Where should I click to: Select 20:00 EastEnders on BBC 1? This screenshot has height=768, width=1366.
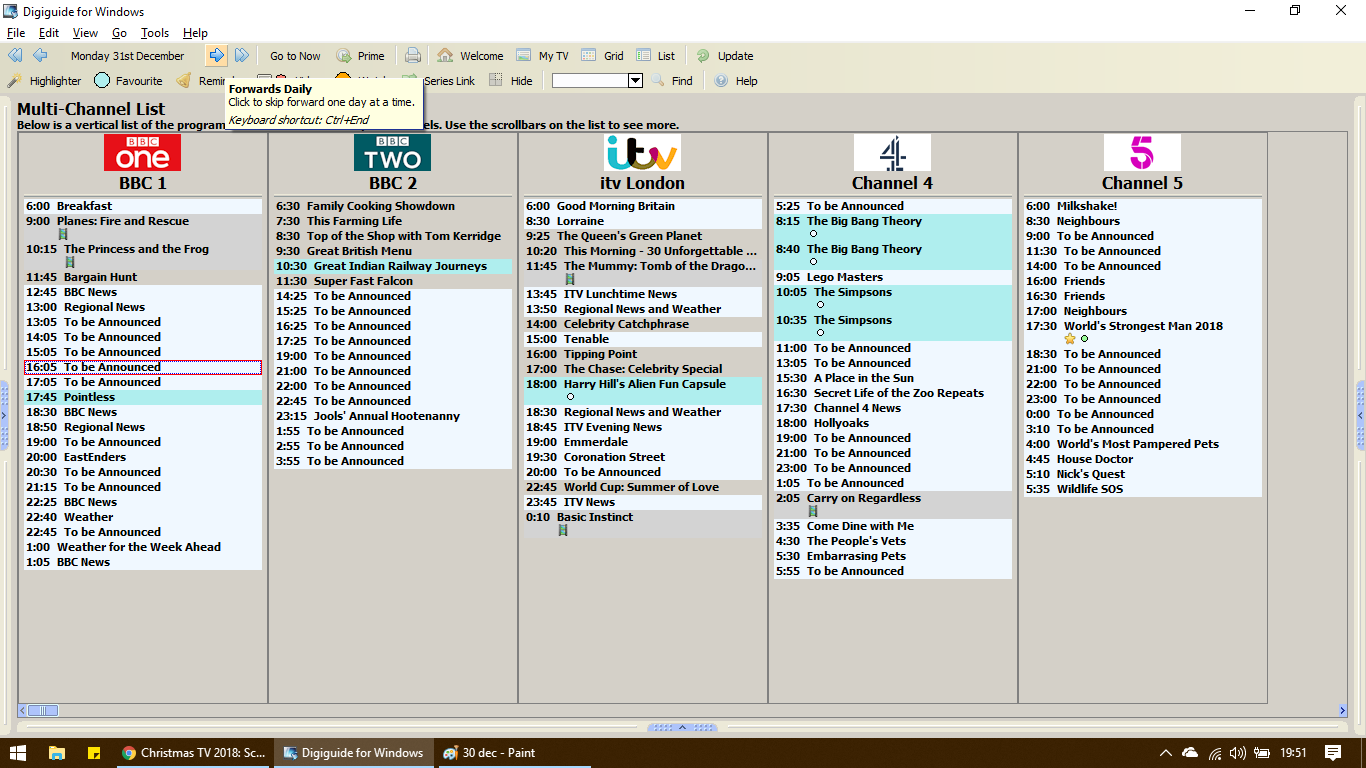point(143,457)
